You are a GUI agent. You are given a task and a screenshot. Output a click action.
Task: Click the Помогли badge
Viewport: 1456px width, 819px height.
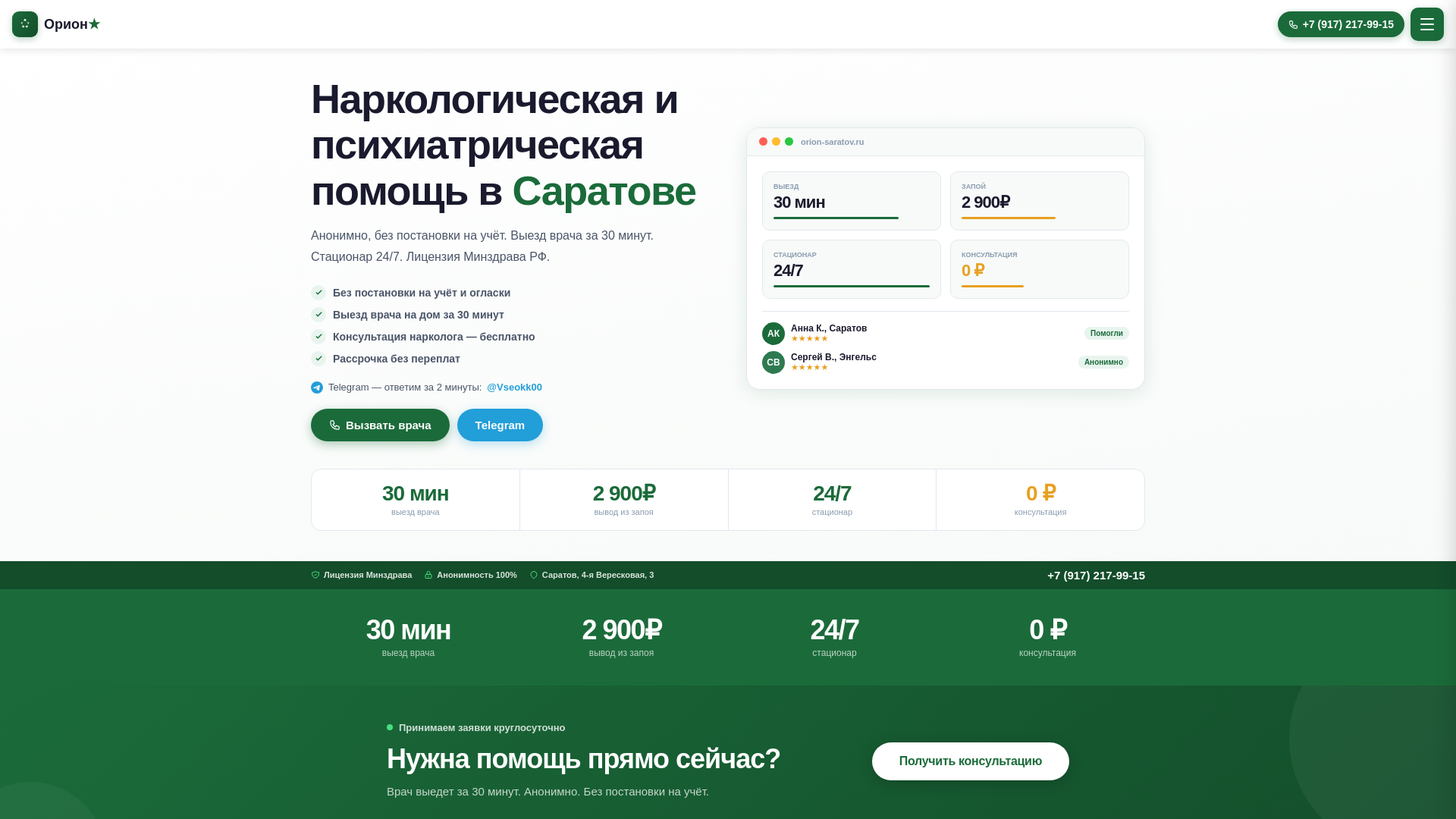tap(1106, 334)
